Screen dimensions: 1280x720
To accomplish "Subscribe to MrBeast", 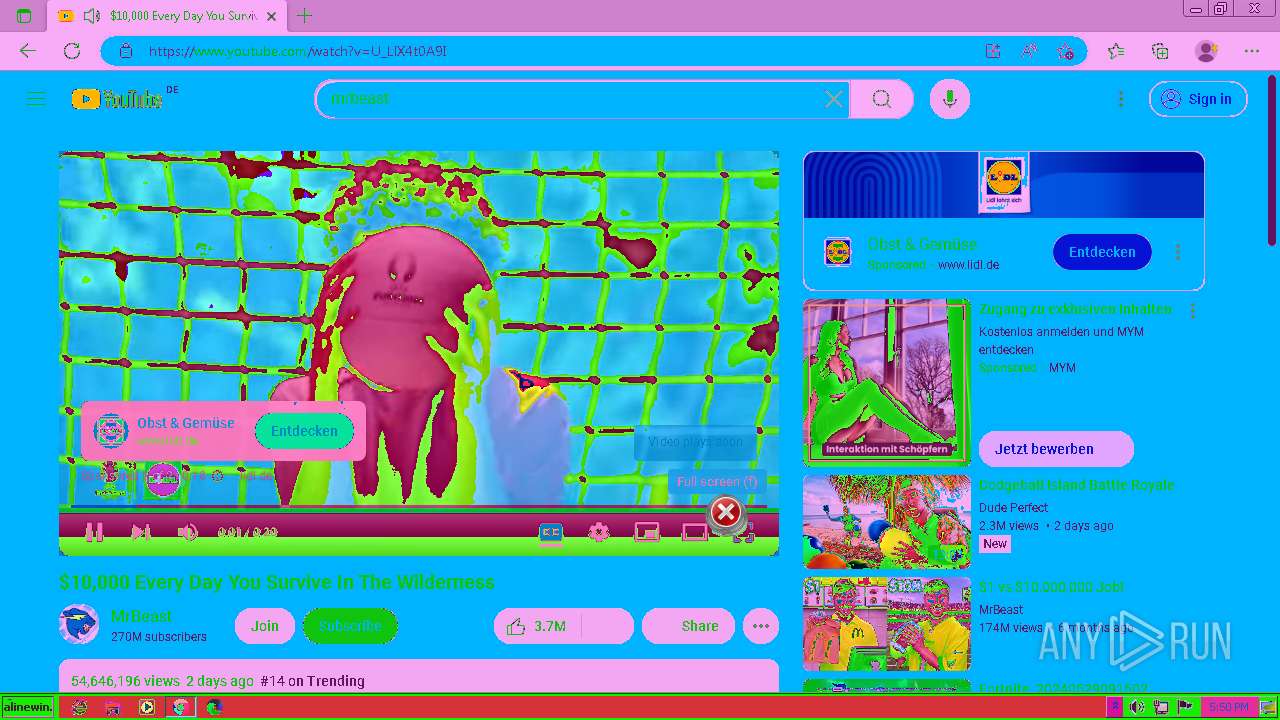I will coord(350,626).
